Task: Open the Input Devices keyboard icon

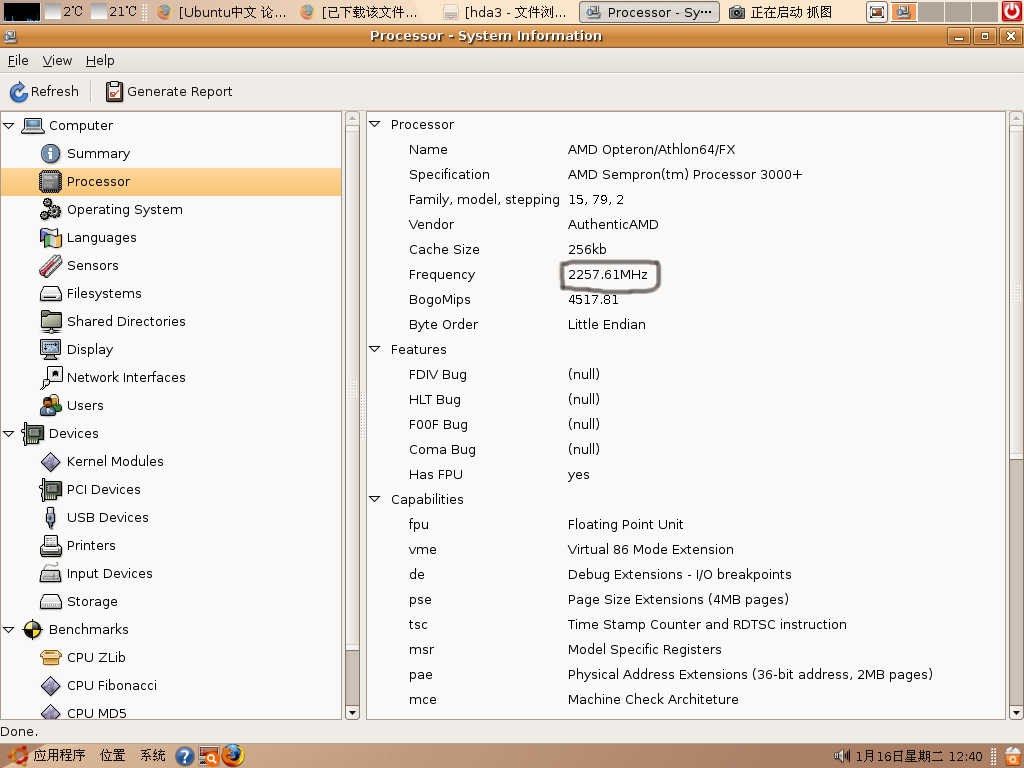Action: click(50, 573)
